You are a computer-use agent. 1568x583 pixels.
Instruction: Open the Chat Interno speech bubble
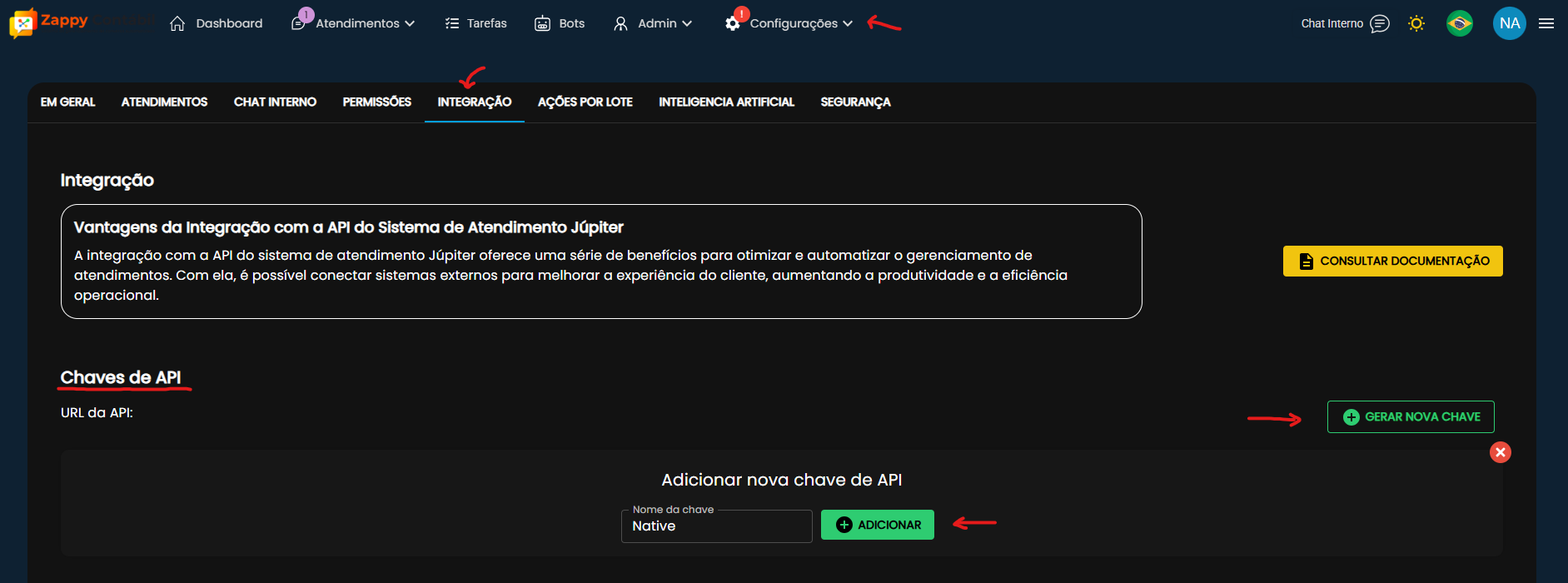pos(1380,23)
